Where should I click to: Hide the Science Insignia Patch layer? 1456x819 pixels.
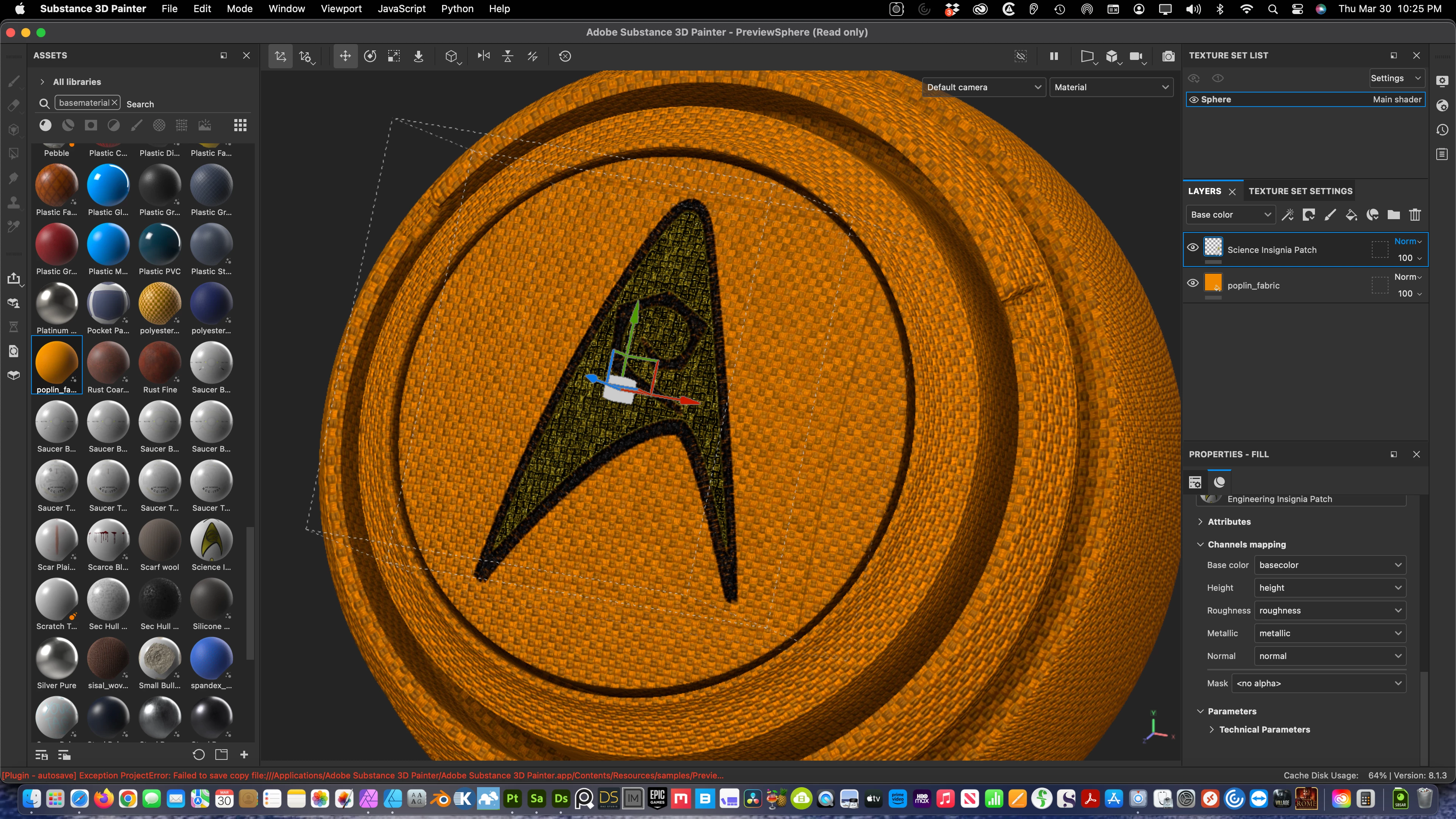(x=1192, y=248)
